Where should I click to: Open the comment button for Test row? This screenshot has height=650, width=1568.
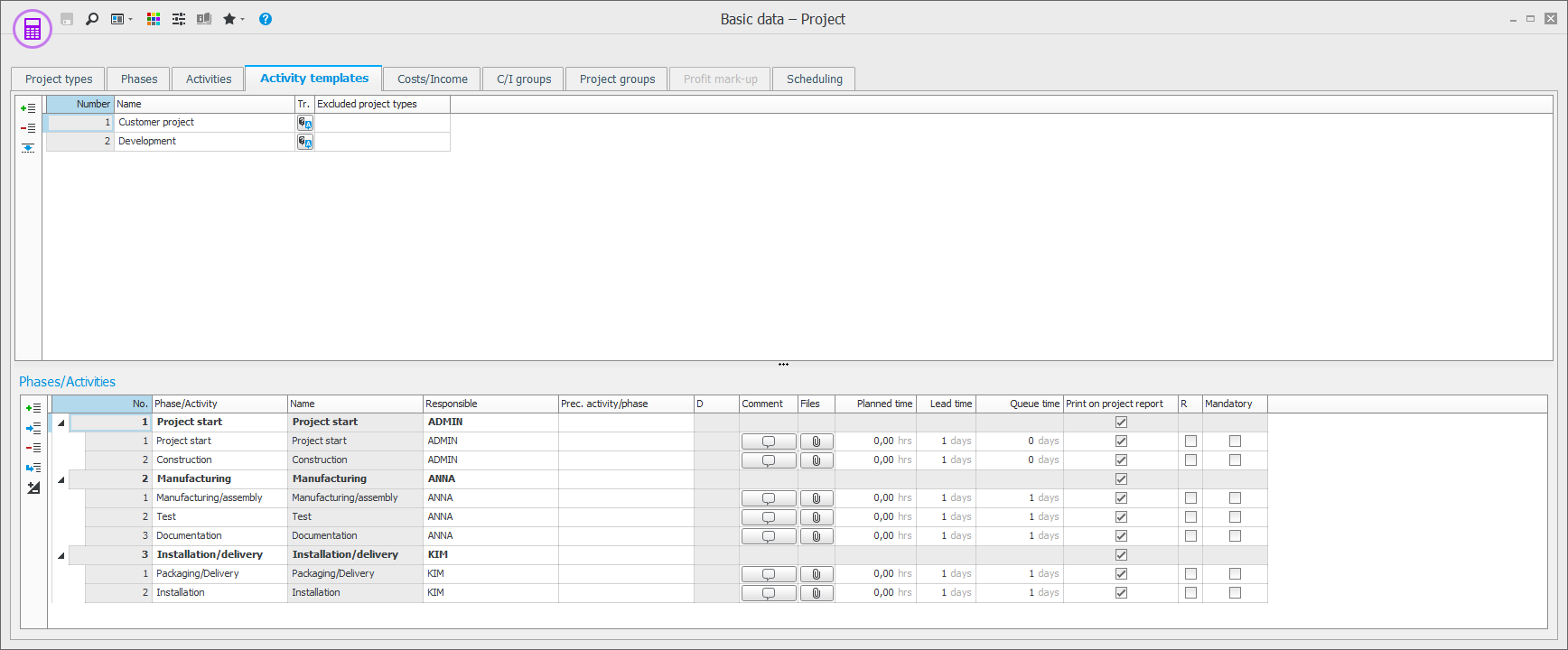tap(769, 517)
